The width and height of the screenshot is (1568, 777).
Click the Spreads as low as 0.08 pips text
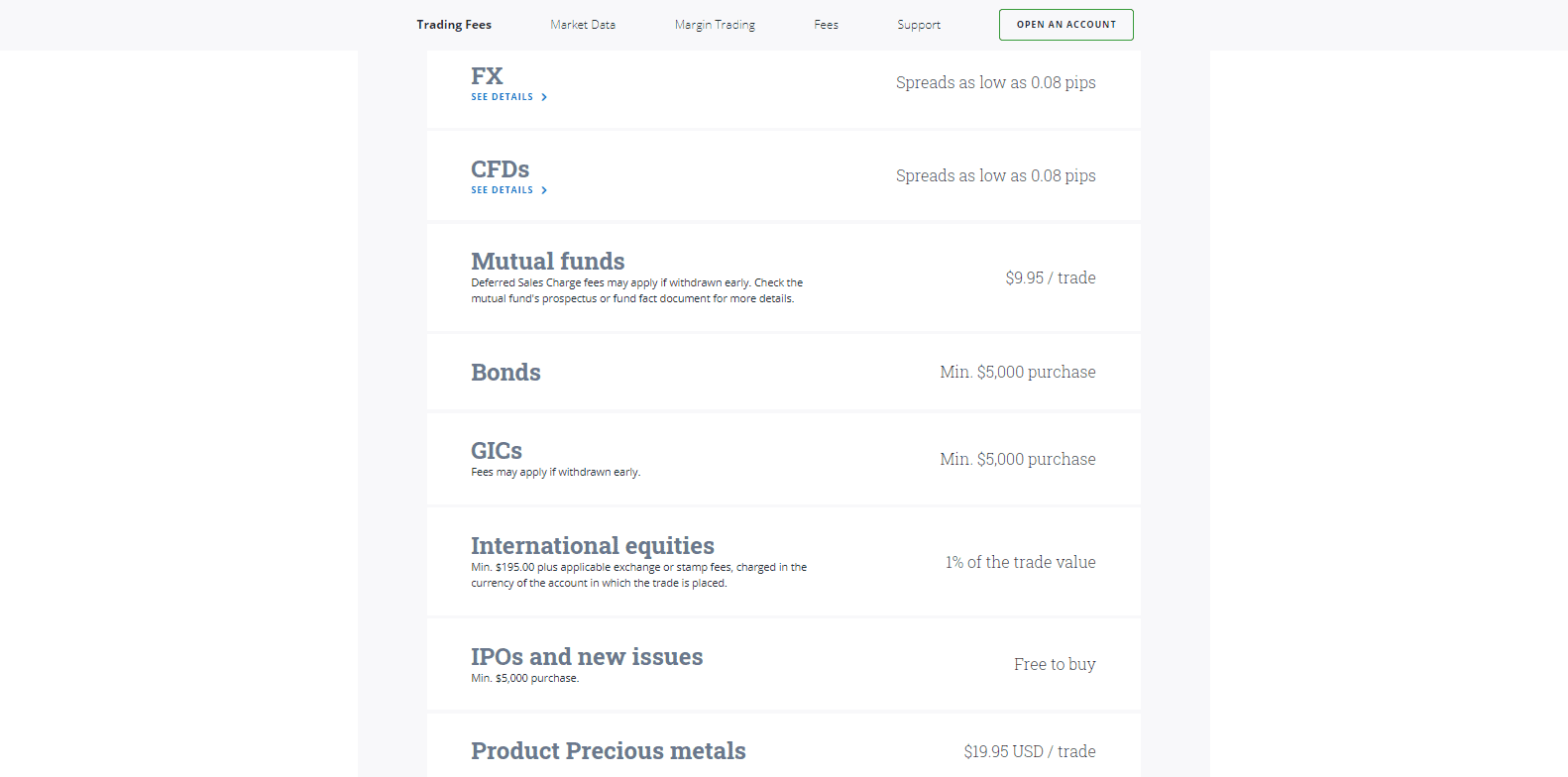[x=995, y=82]
